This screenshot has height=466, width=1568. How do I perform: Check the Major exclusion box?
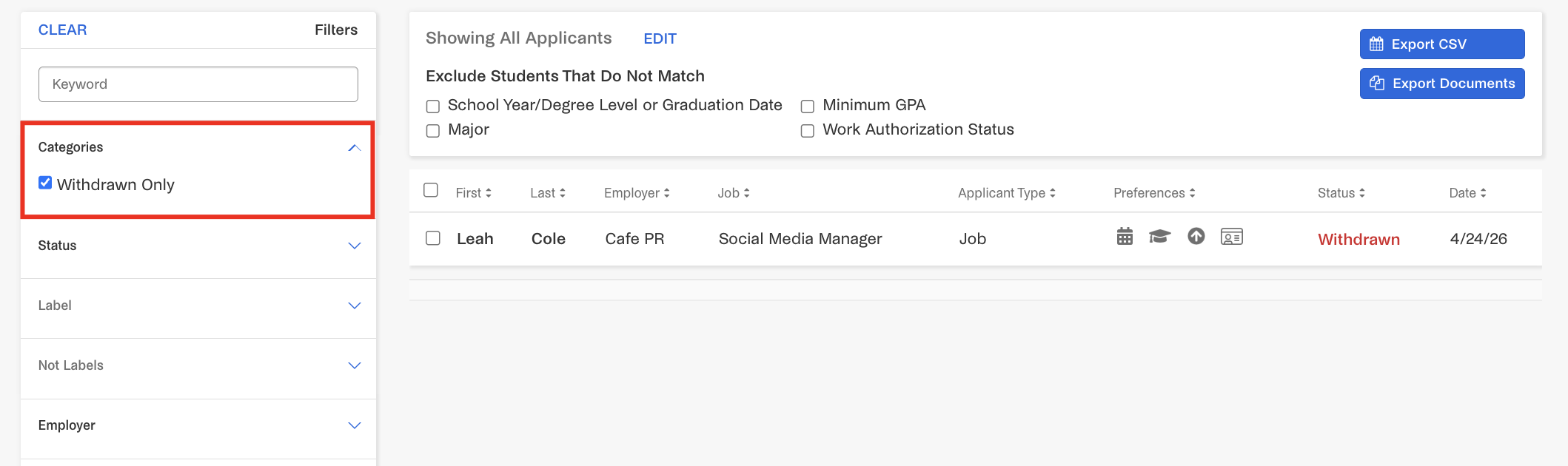tap(433, 131)
